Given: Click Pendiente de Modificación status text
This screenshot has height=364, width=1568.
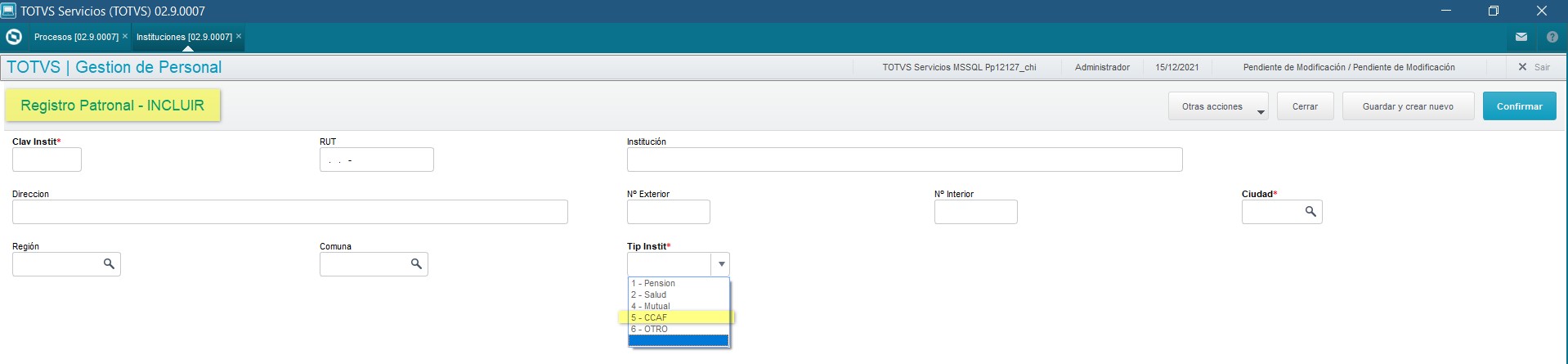Looking at the screenshot, I should (1349, 67).
